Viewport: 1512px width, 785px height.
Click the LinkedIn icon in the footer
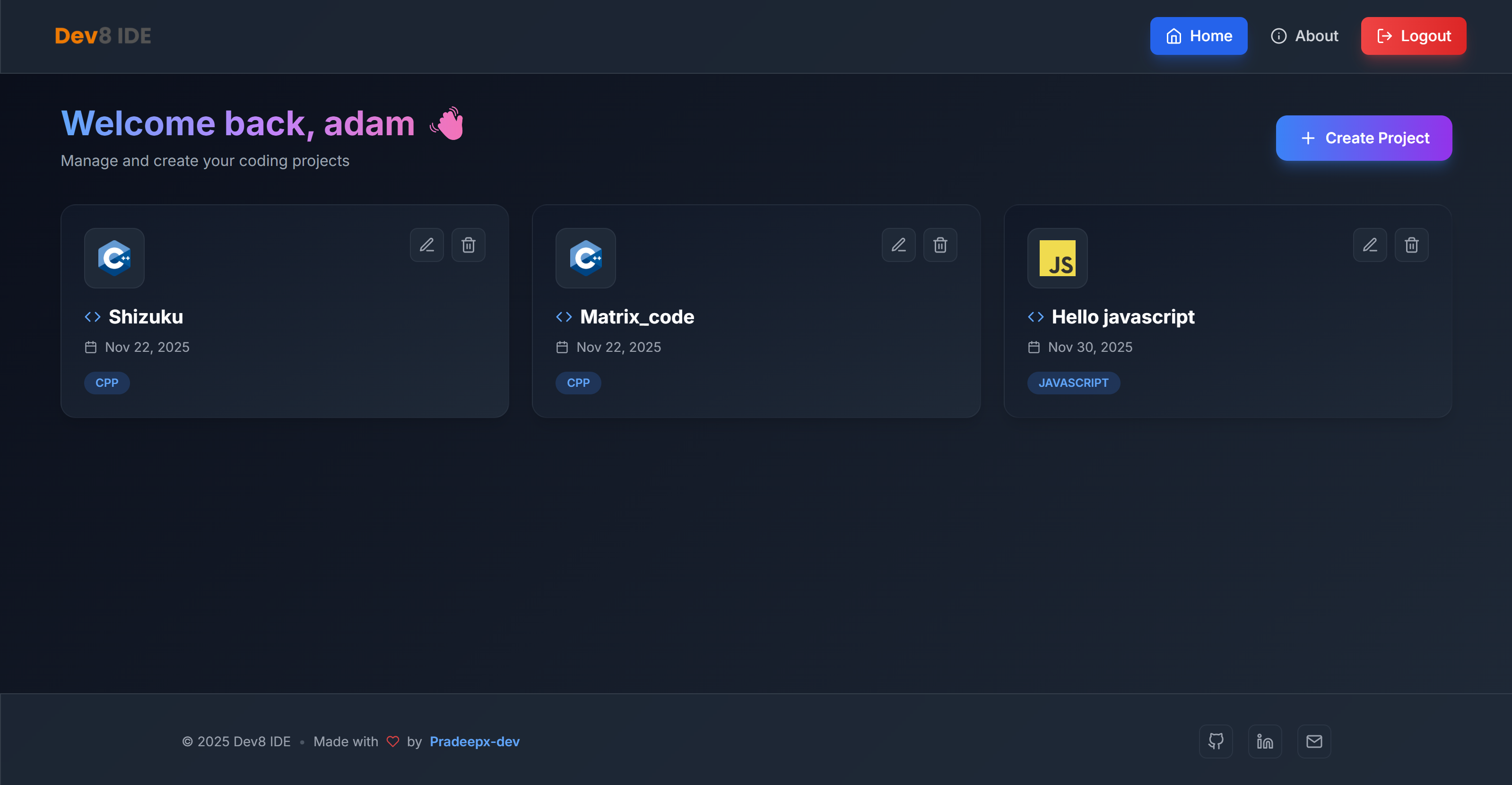point(1265,741)
